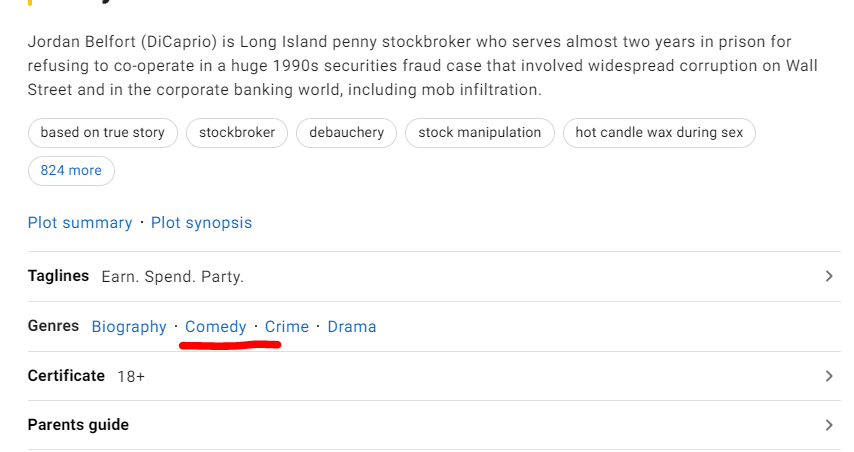Open the Plot summary link

[80, 223]
